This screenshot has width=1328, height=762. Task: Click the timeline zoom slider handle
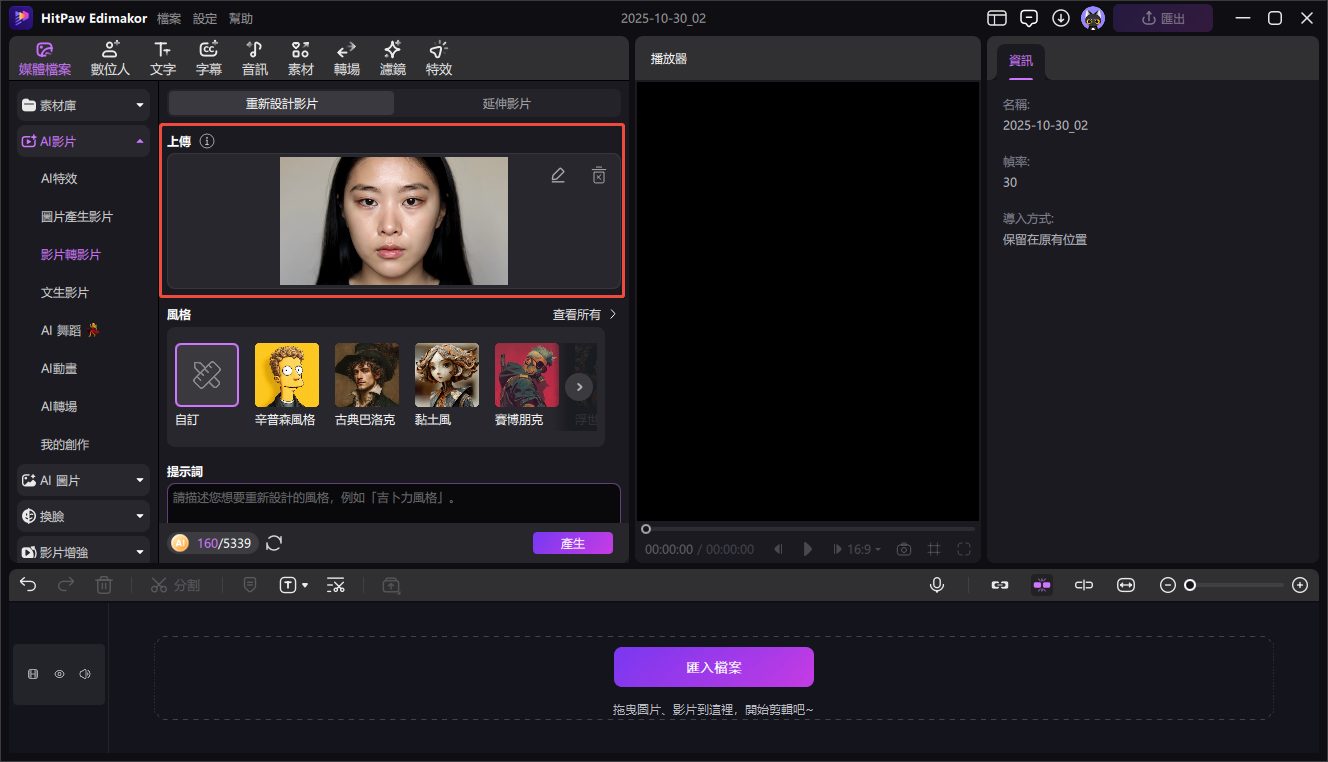(1190, 585)
